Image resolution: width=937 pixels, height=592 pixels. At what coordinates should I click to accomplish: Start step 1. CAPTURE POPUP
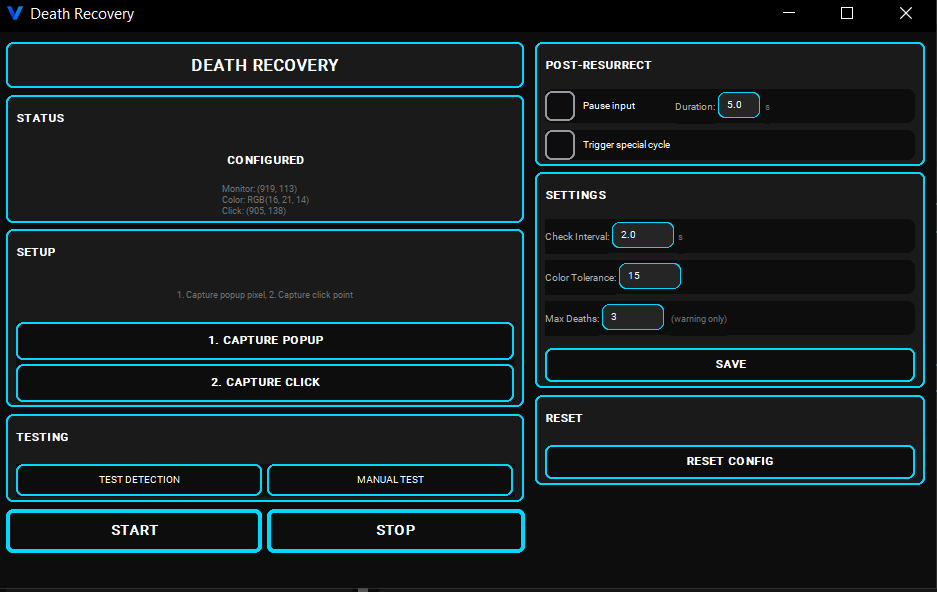265,341
